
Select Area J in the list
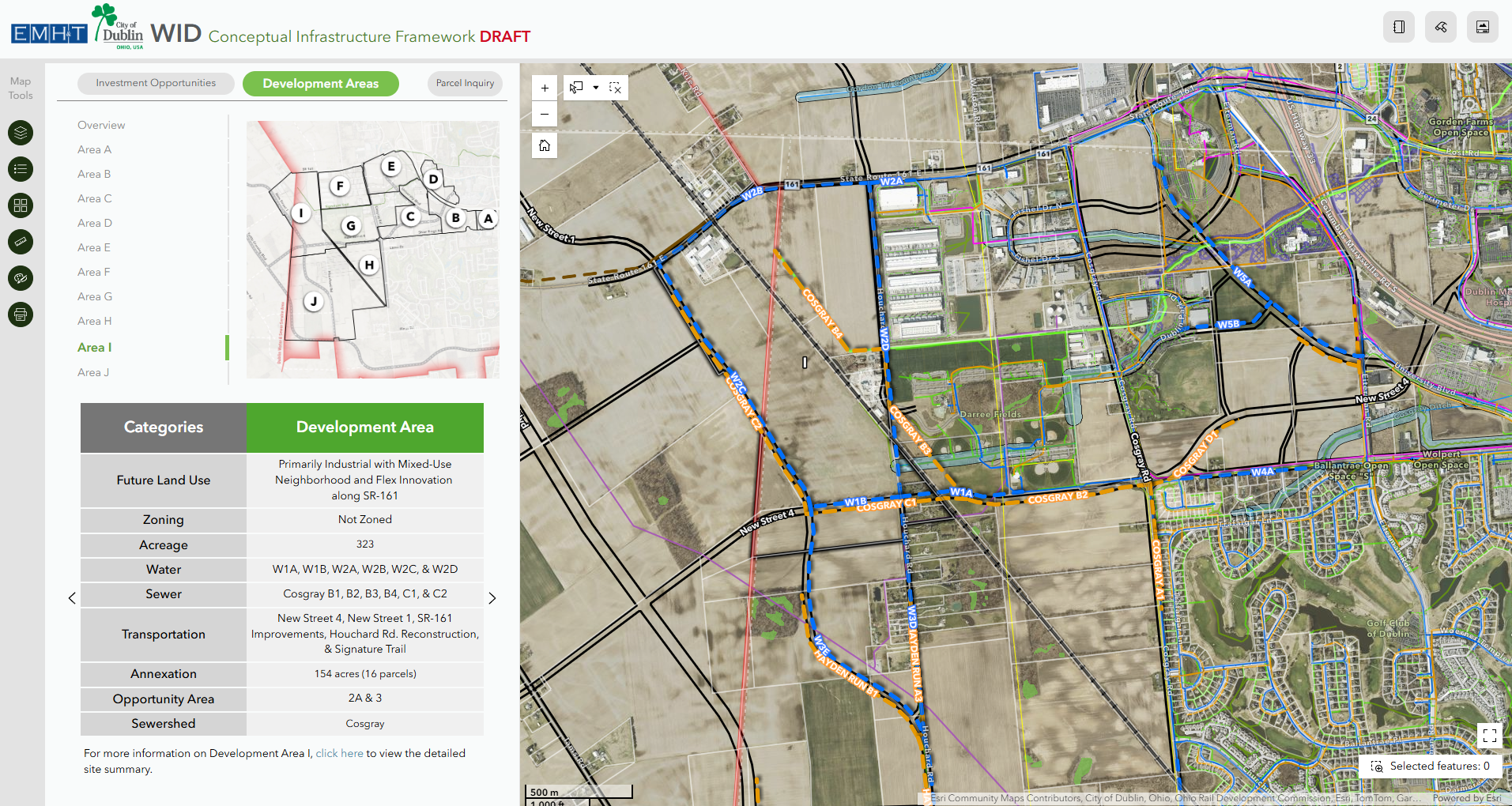coord(93,372)
